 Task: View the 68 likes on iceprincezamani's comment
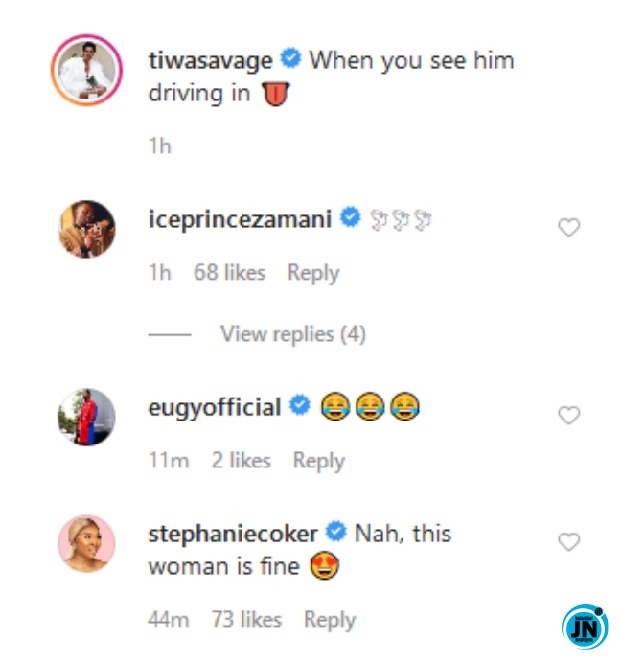[x=229, y=273]
